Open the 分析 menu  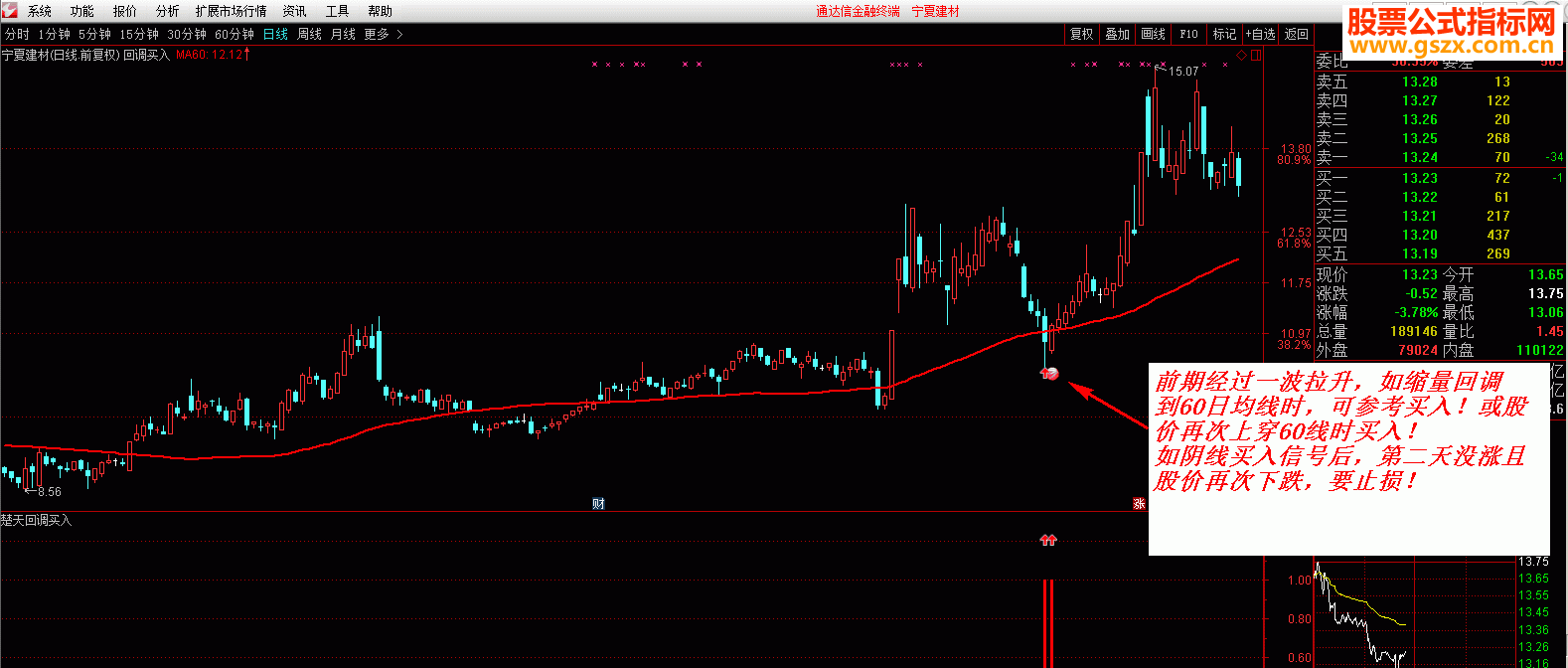click(x=168, y=11)
